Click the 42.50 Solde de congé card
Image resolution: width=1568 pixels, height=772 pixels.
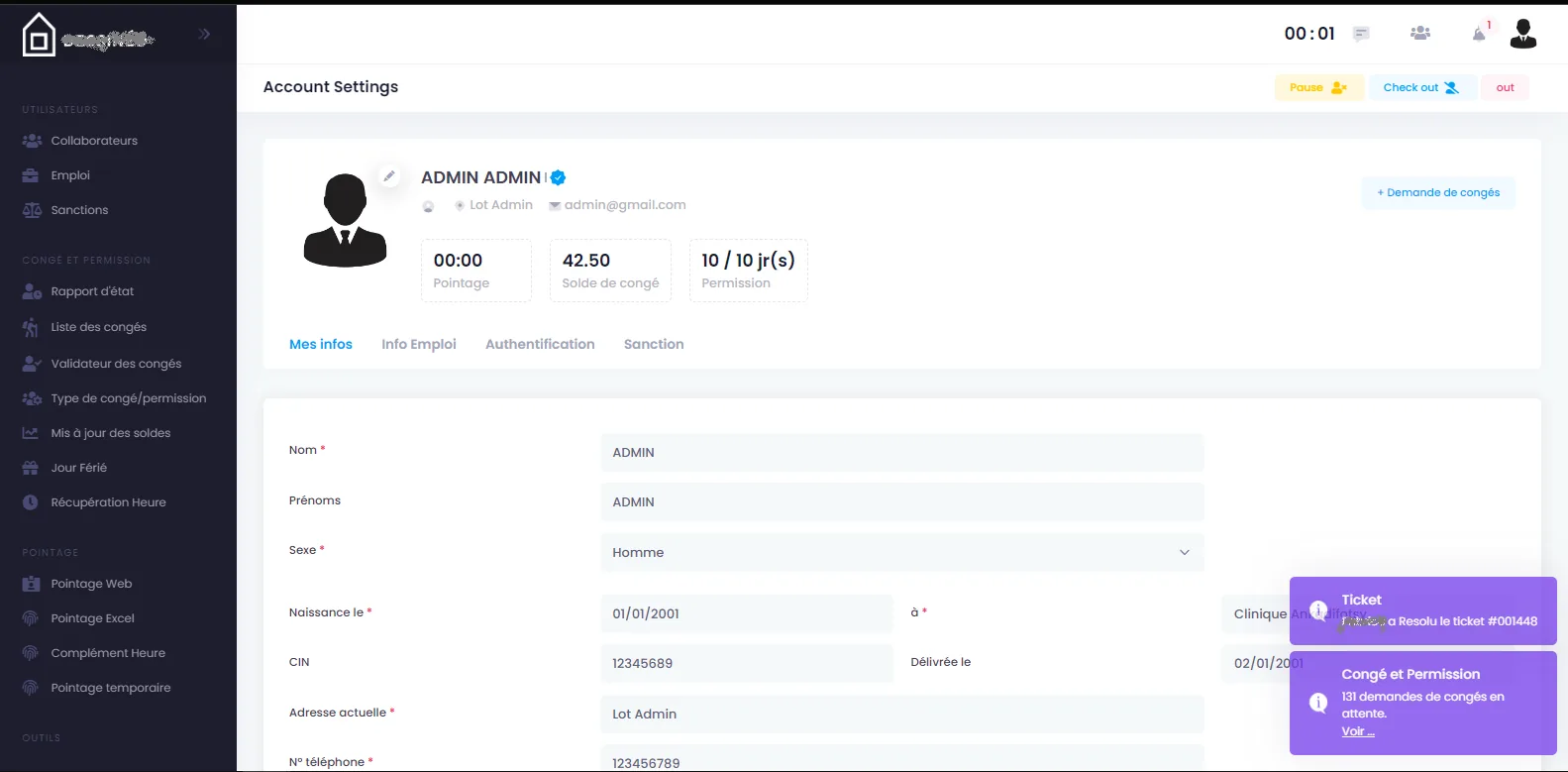(x=610, y=271)
